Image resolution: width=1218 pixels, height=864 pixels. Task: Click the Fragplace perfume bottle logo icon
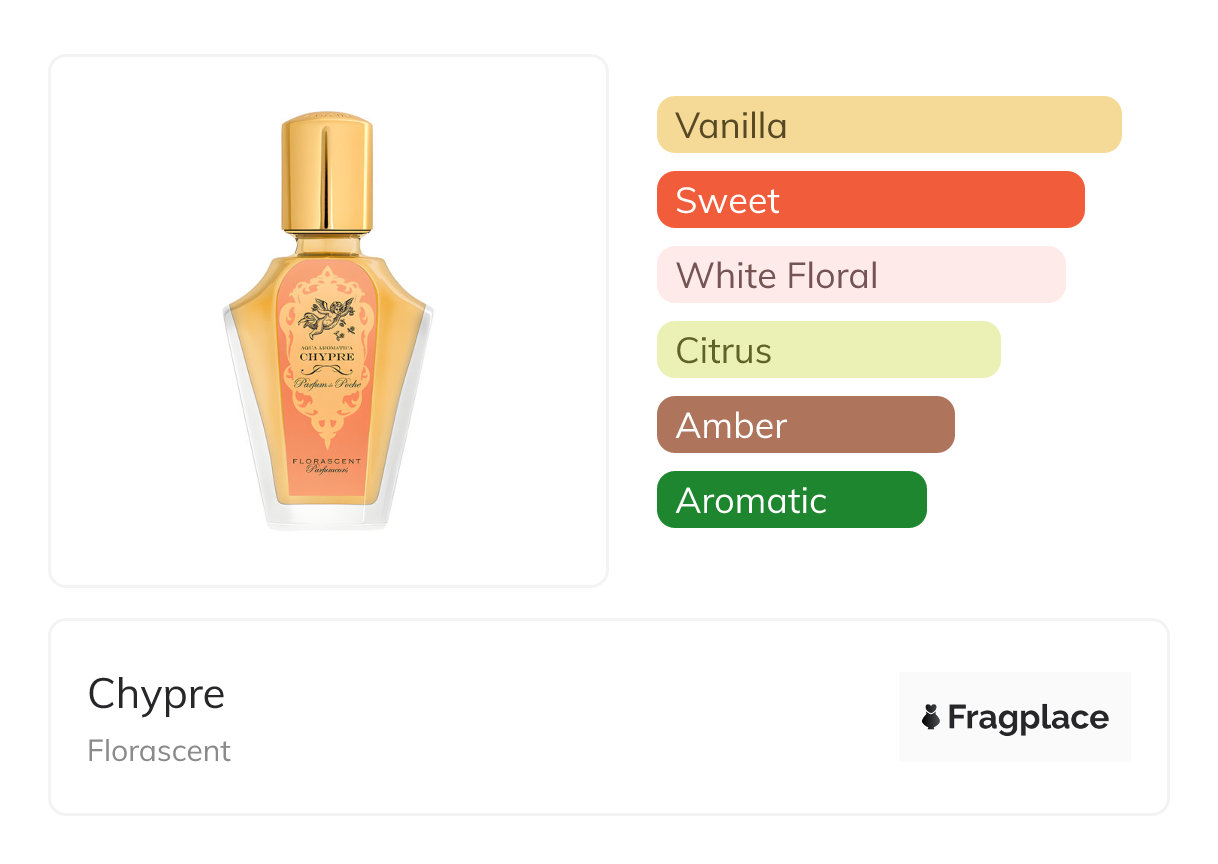pos(932,717)
